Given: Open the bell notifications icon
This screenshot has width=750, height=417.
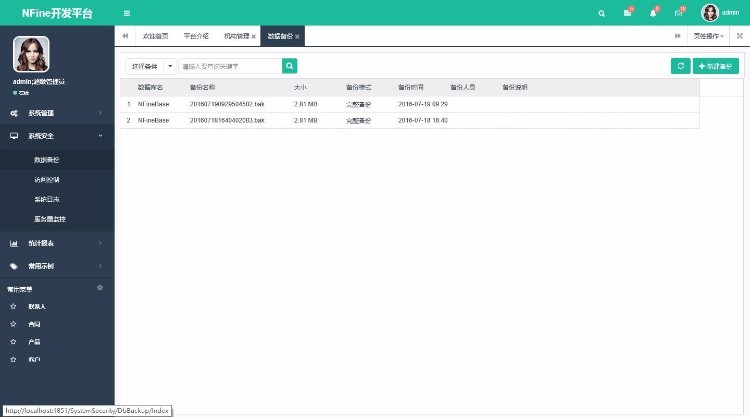Looking at the screenshot, I should [x=653, y=13].
